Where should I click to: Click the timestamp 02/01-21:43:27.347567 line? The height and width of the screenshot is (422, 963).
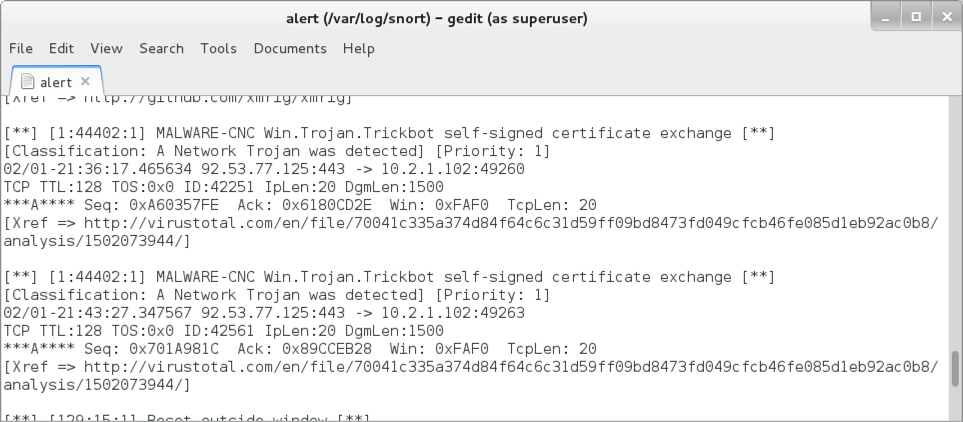point(264,313)
